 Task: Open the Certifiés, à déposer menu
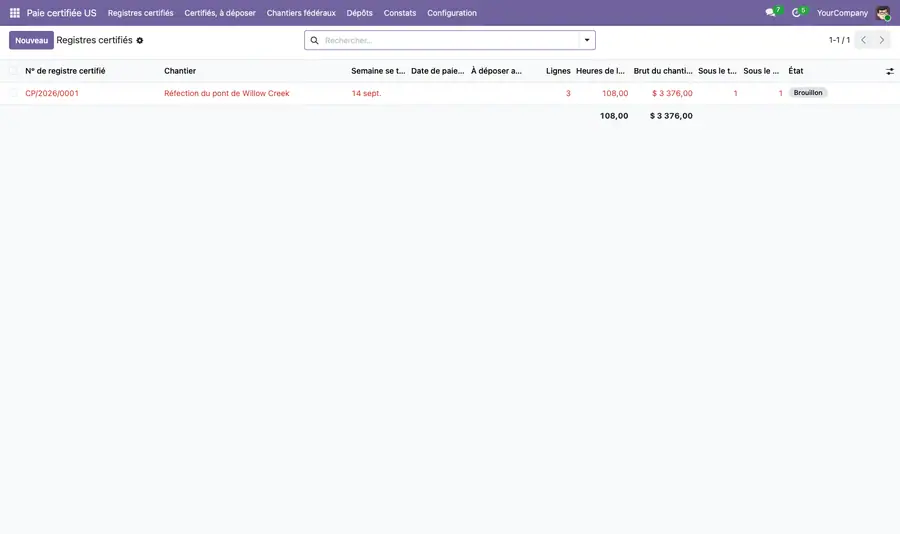pos(220,13)
